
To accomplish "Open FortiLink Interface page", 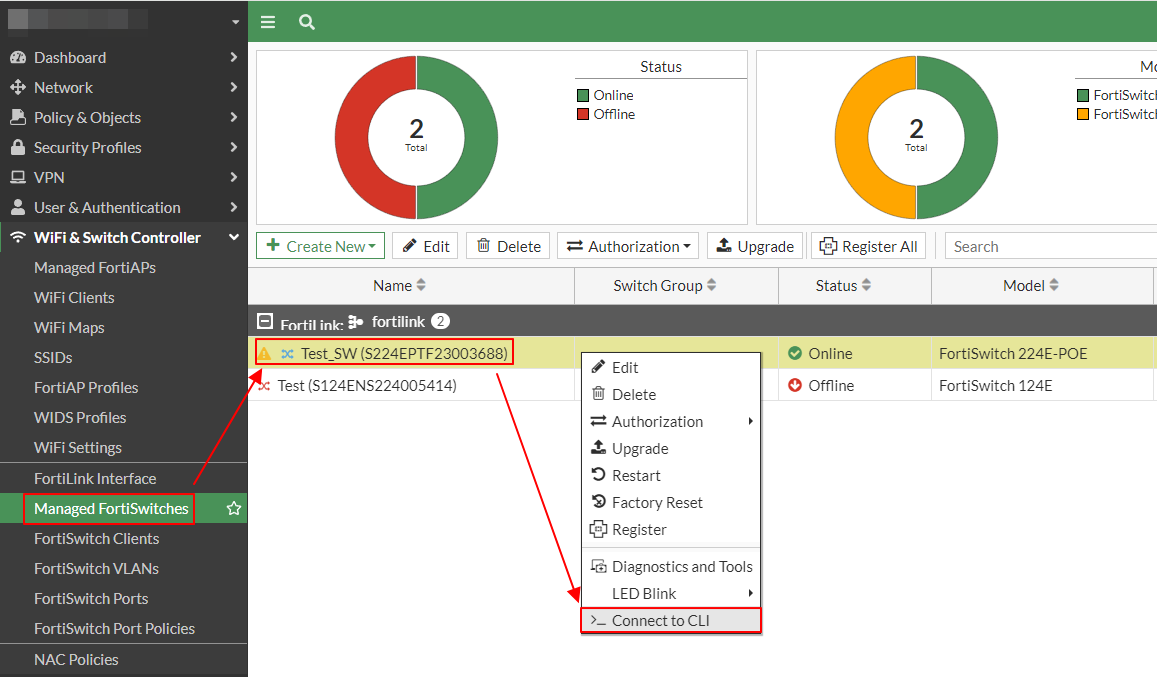I will click(94, 478).
